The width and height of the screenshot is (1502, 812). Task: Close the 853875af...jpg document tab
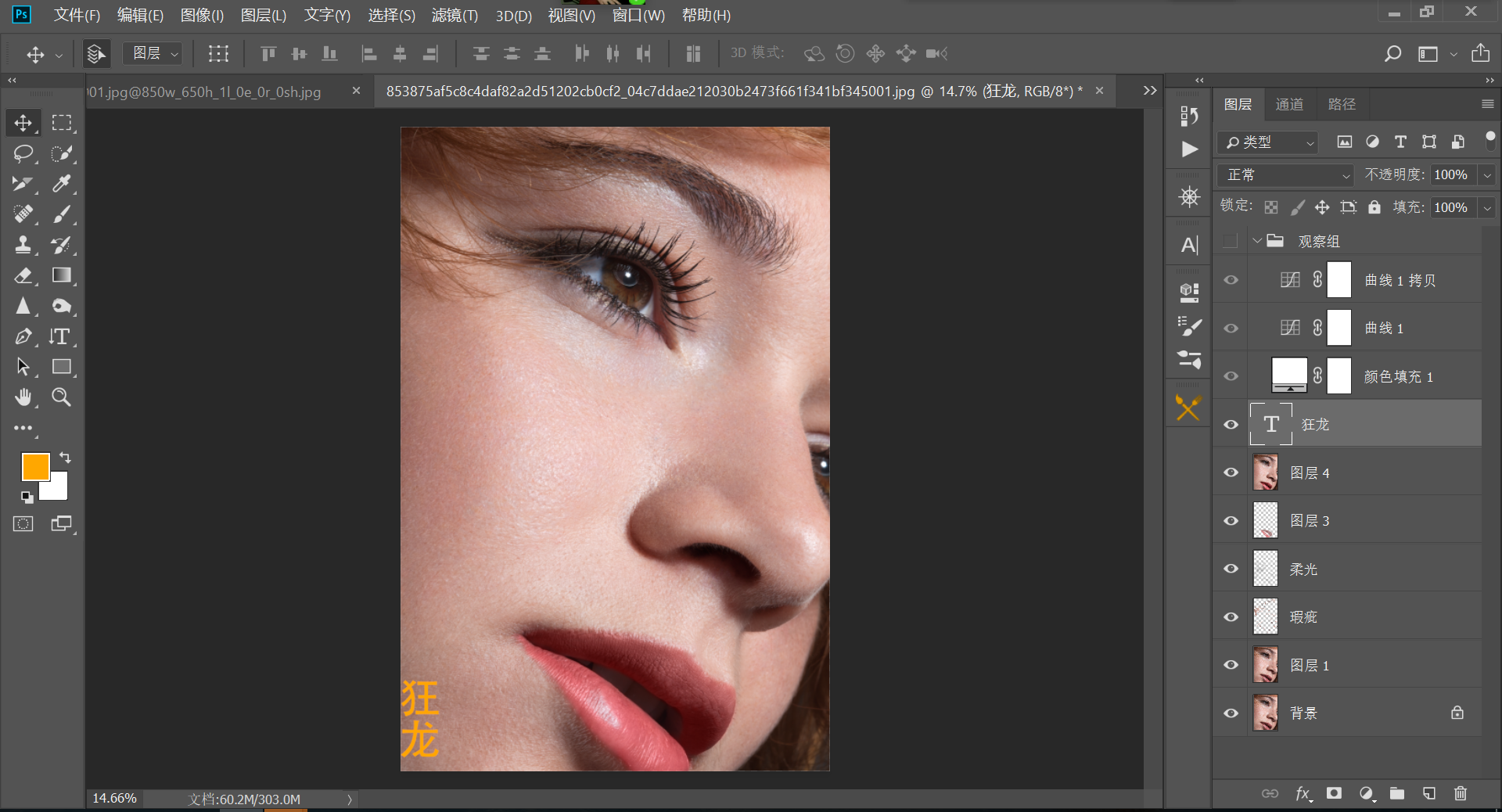click(x=1099, y=91)
